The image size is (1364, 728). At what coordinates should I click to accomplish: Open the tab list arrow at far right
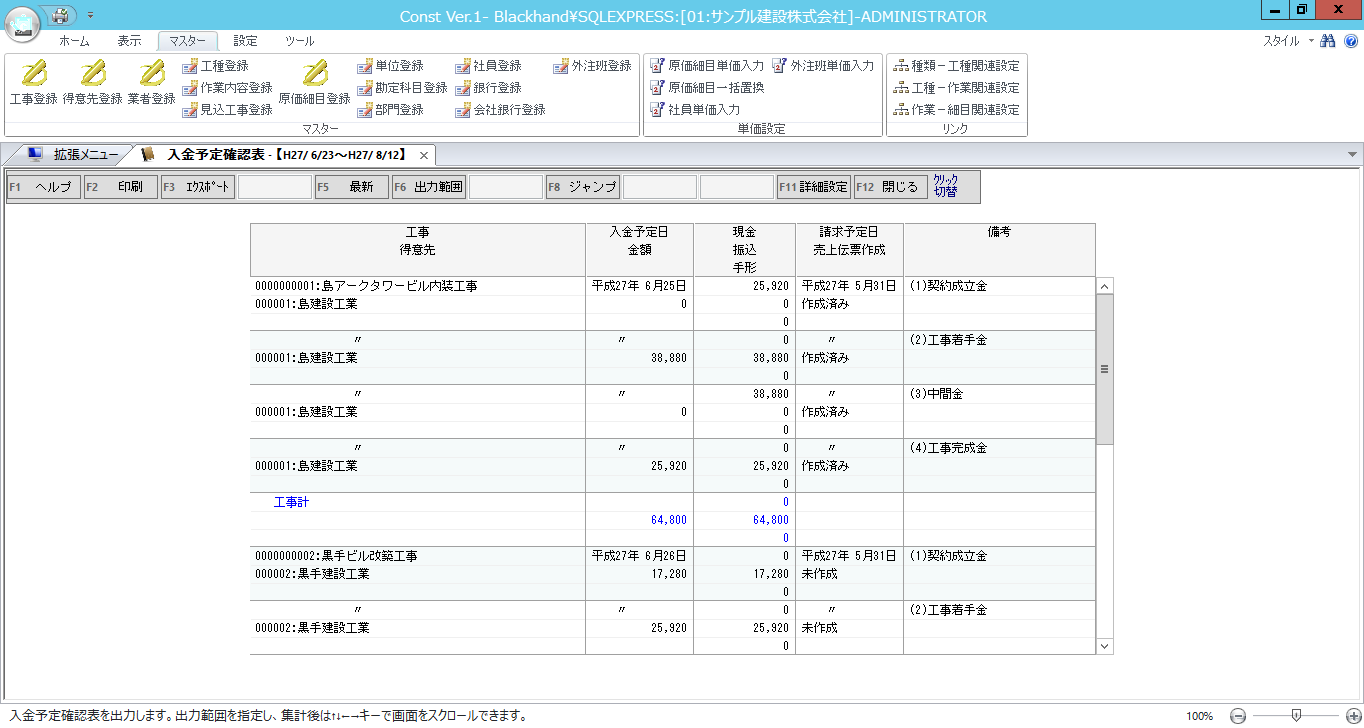(1352, 155)
